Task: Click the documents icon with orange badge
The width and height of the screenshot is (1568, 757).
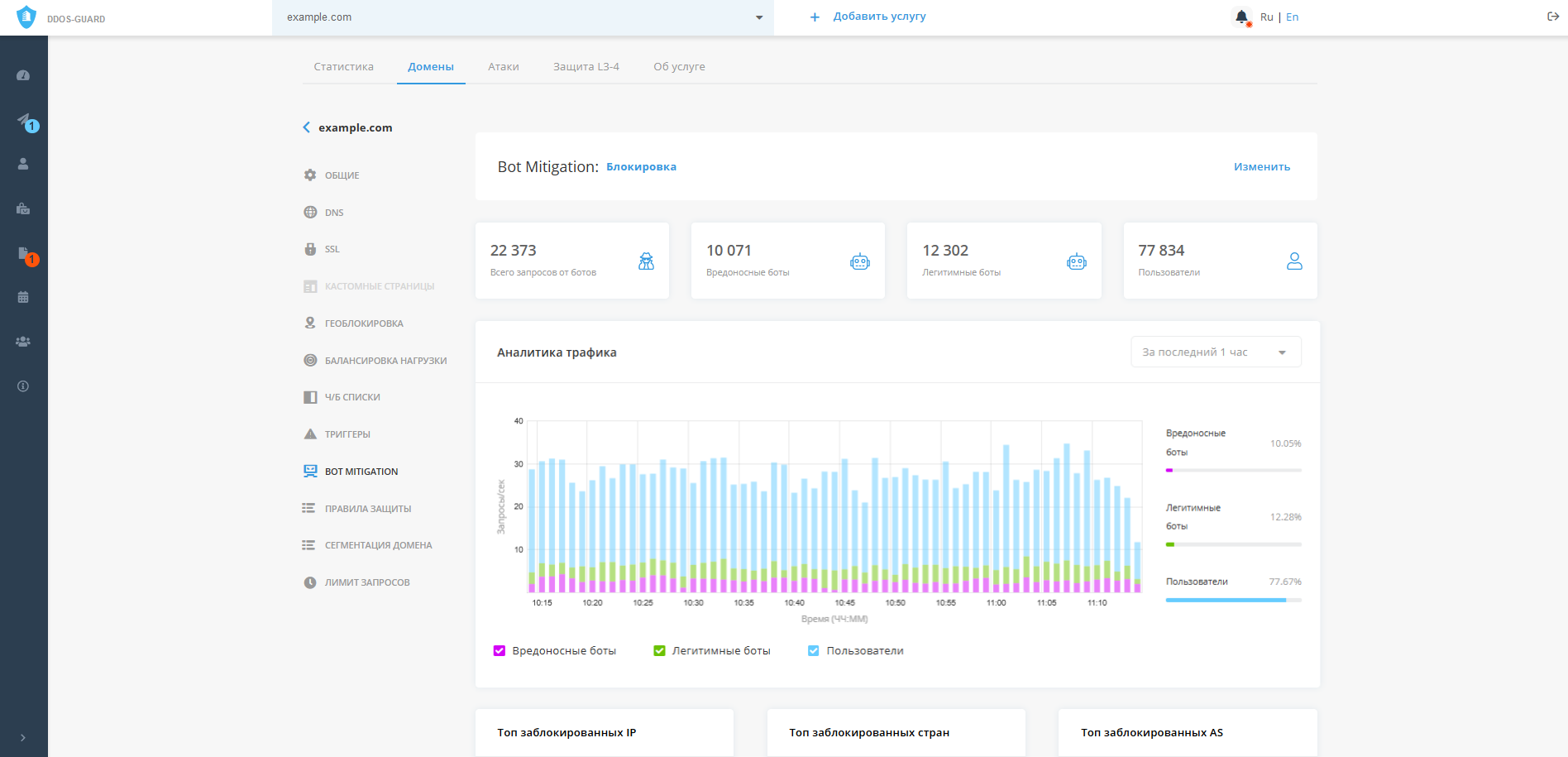Action: click(24, 253)
